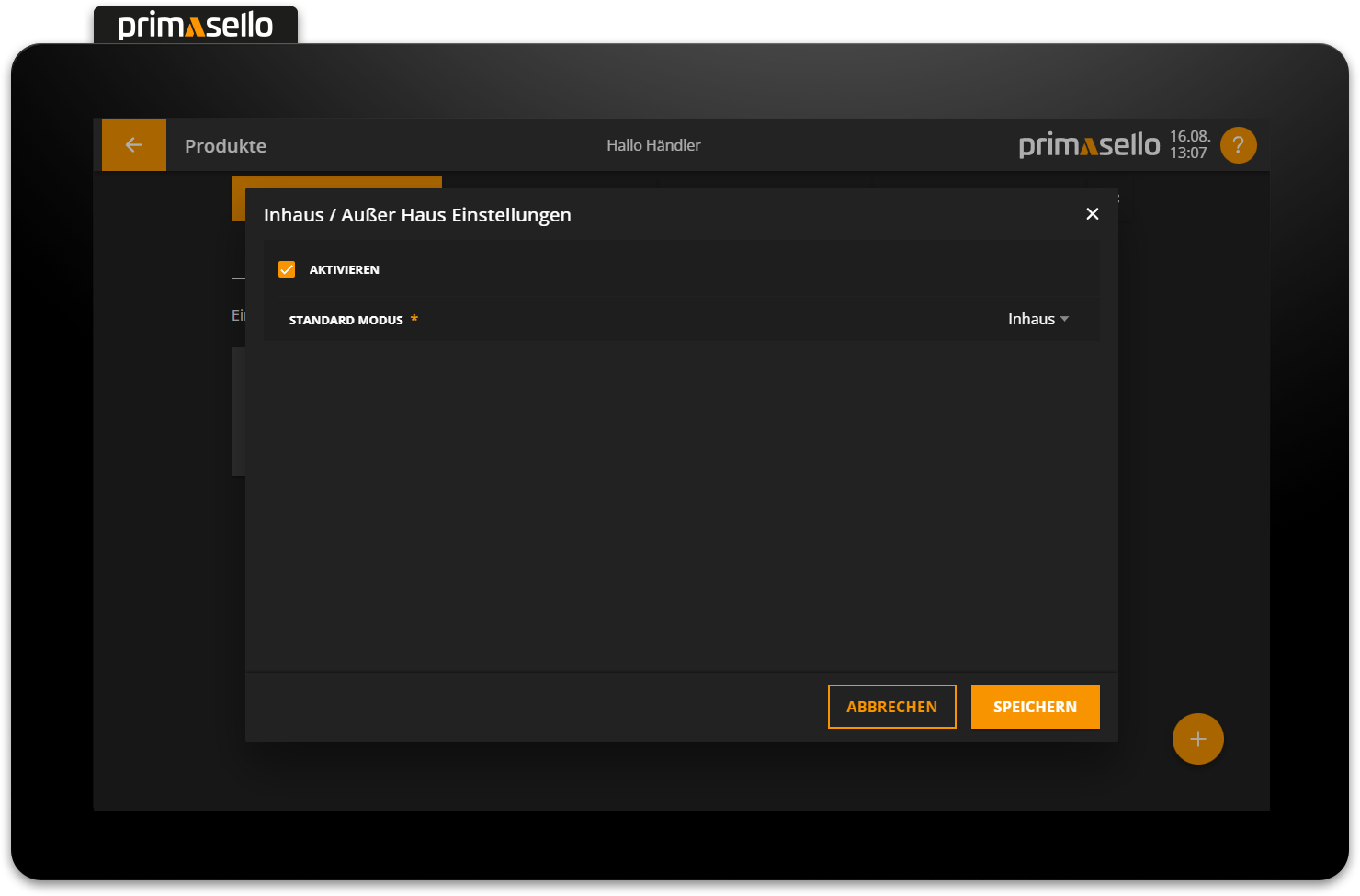Click the orange checkmark icon beside AKTIVIEREN
This screenshot has height=896, width=1360.
(287, 268)
